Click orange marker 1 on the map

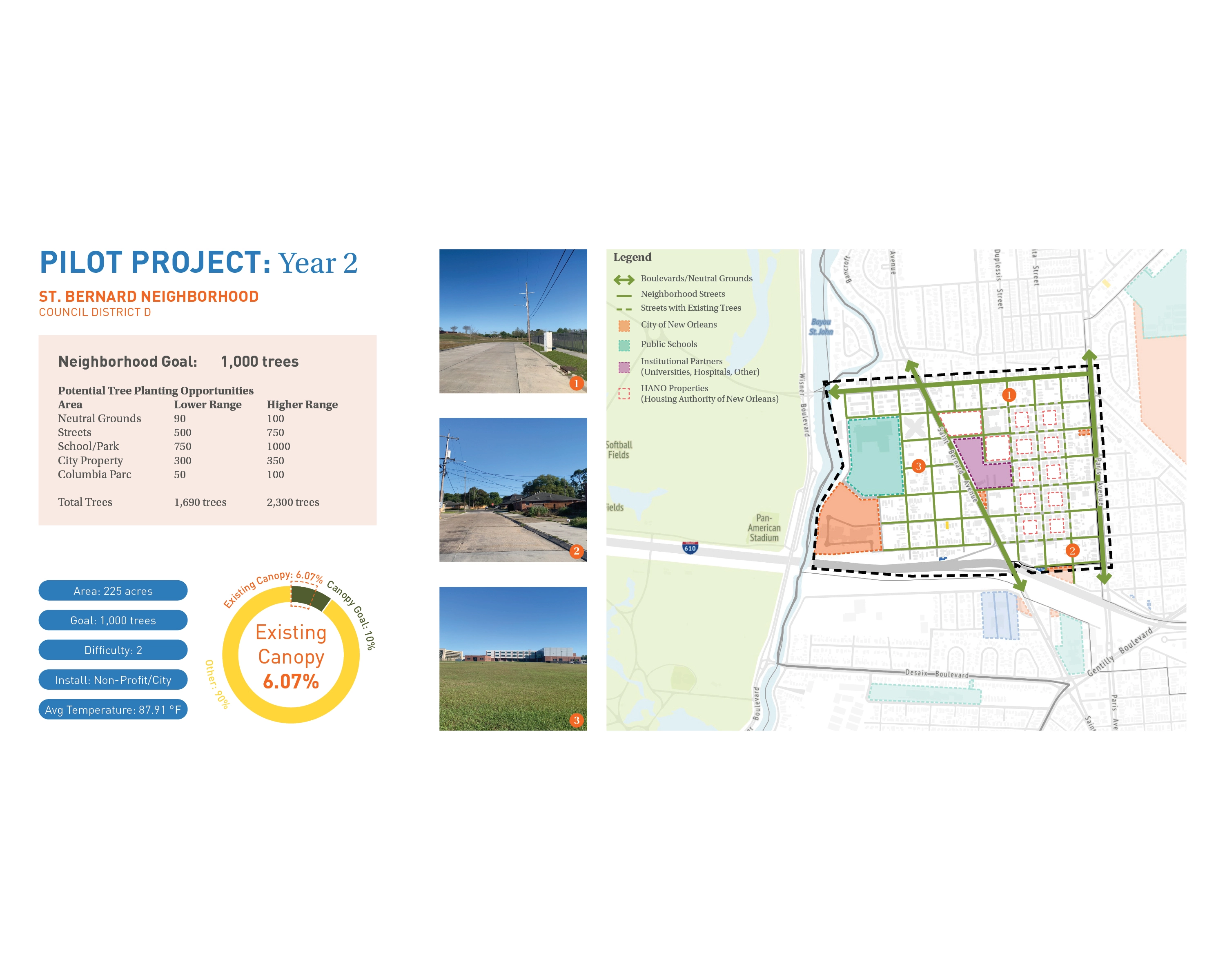1009,395
